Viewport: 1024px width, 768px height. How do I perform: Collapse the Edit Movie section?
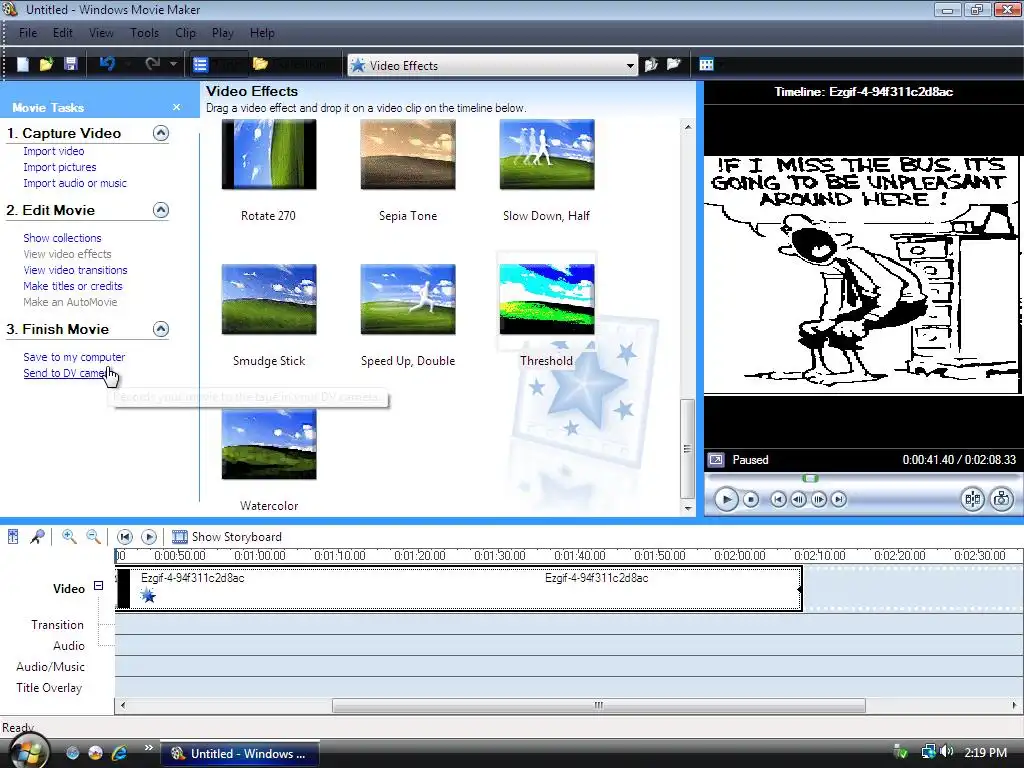(161, 210)
